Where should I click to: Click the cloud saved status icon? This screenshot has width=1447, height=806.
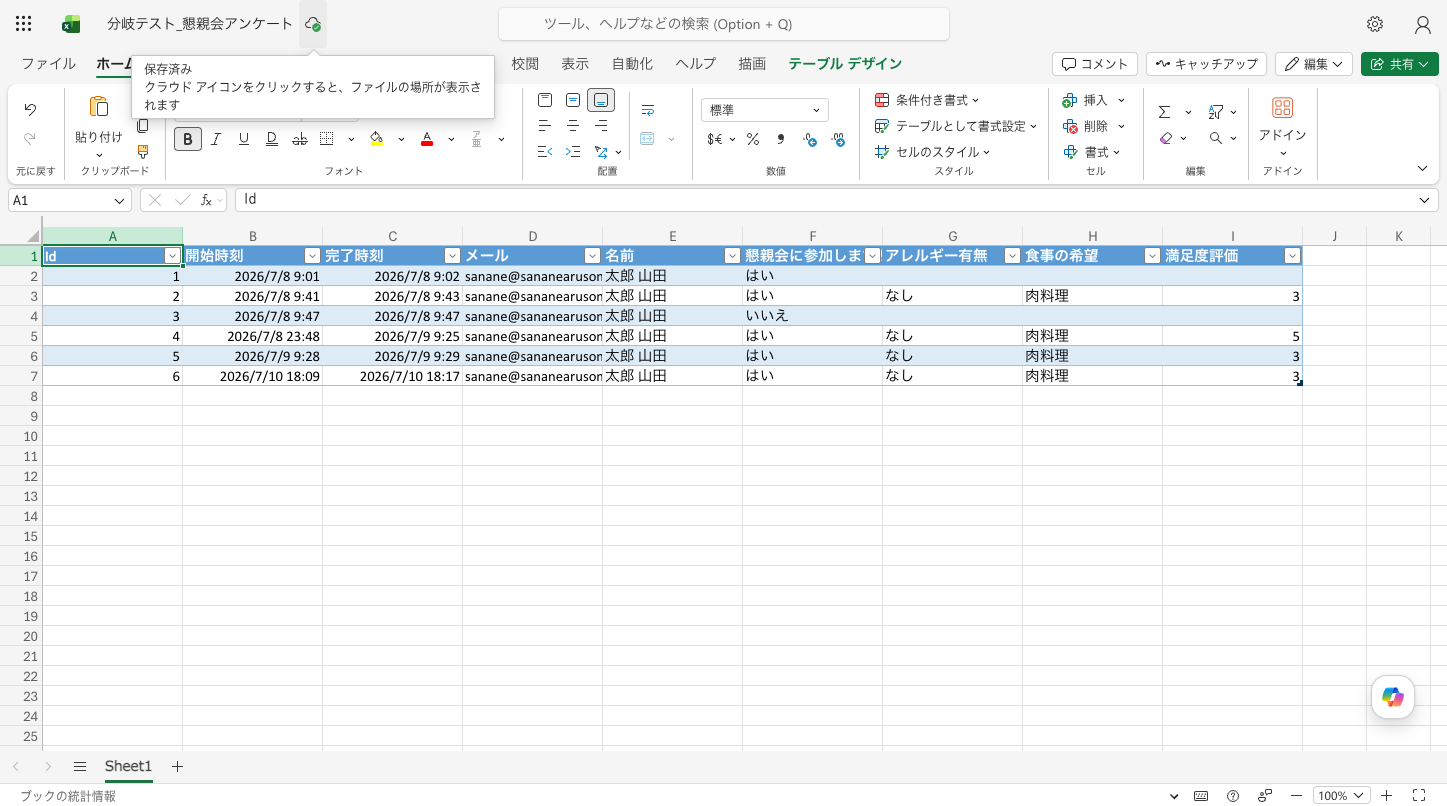[313, 24]
